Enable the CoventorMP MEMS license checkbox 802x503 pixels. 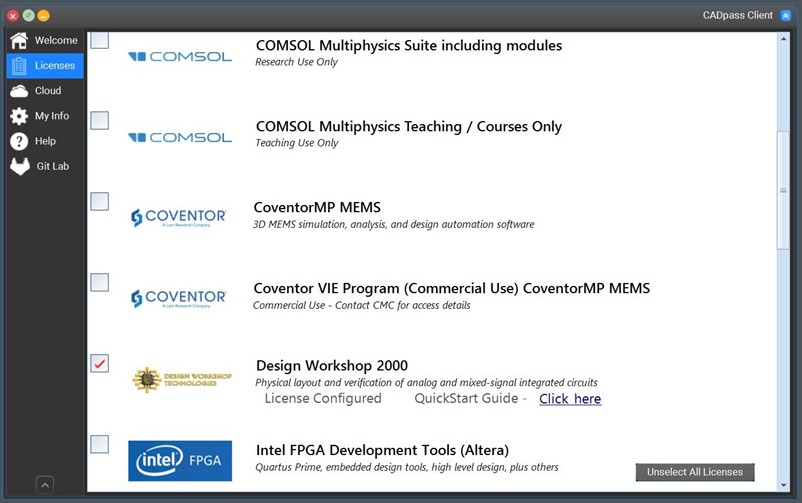coord(99,201)
